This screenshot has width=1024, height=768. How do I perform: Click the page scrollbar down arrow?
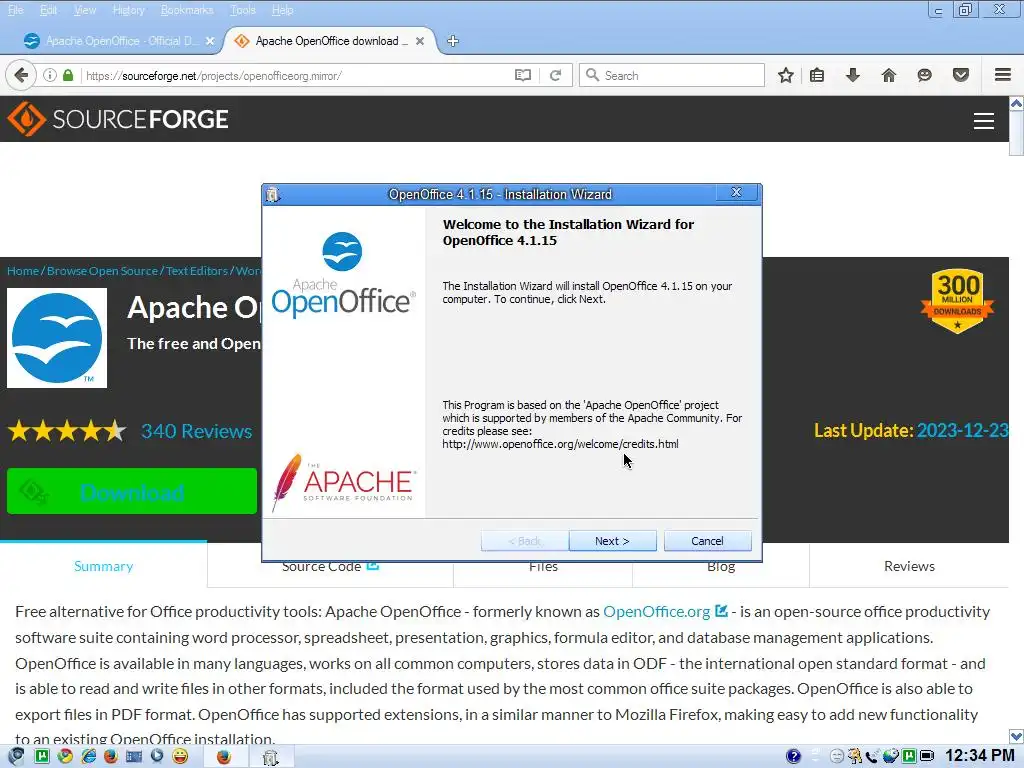[1016, 737]
